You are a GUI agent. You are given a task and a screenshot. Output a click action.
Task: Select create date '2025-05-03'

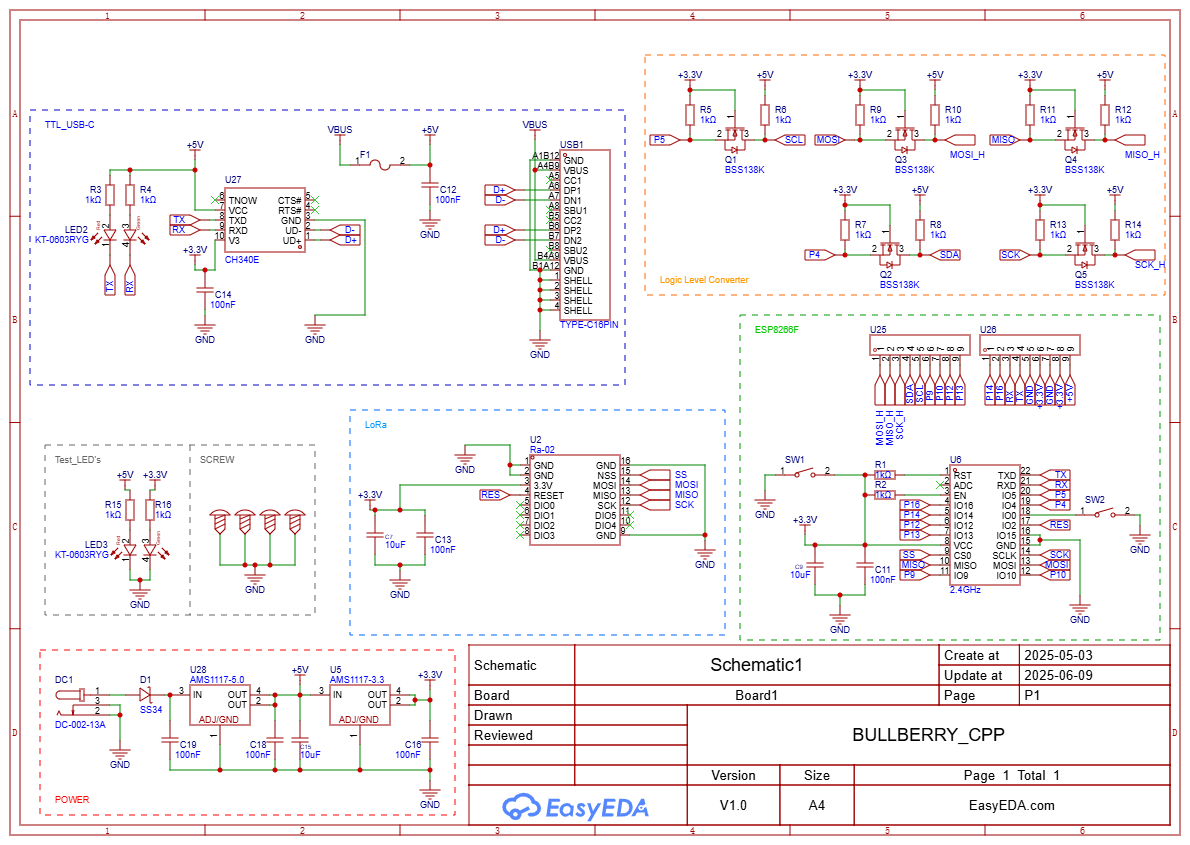pos(1058,655)
